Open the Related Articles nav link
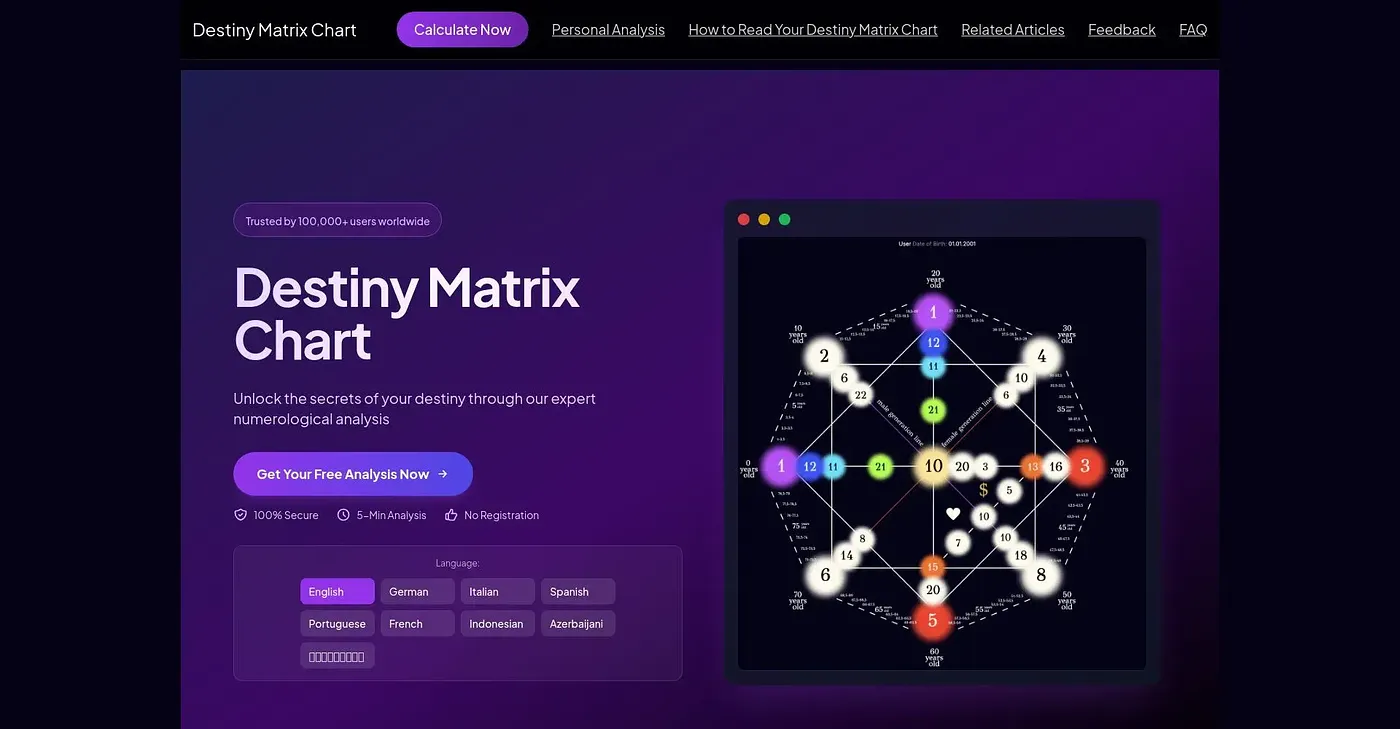The image size is (1400, 729). (1013, 30)
